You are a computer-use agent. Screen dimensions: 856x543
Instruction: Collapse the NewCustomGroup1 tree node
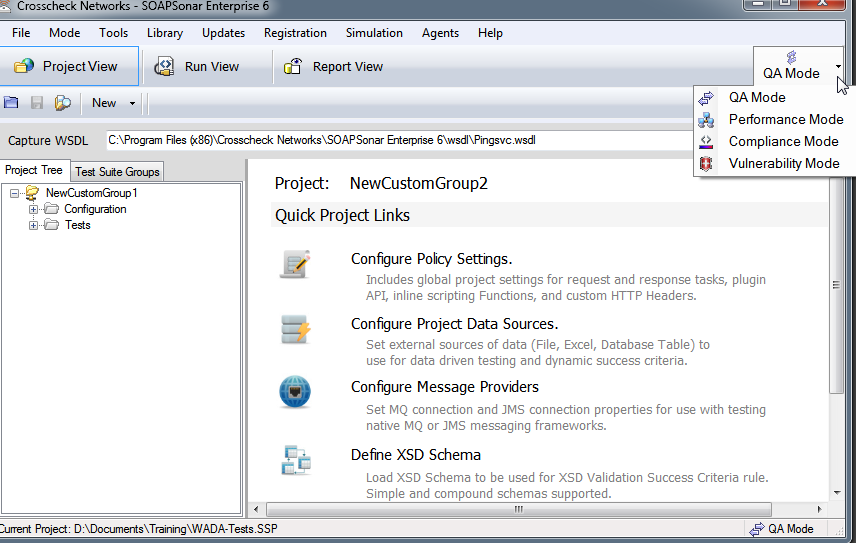[15, 193]
